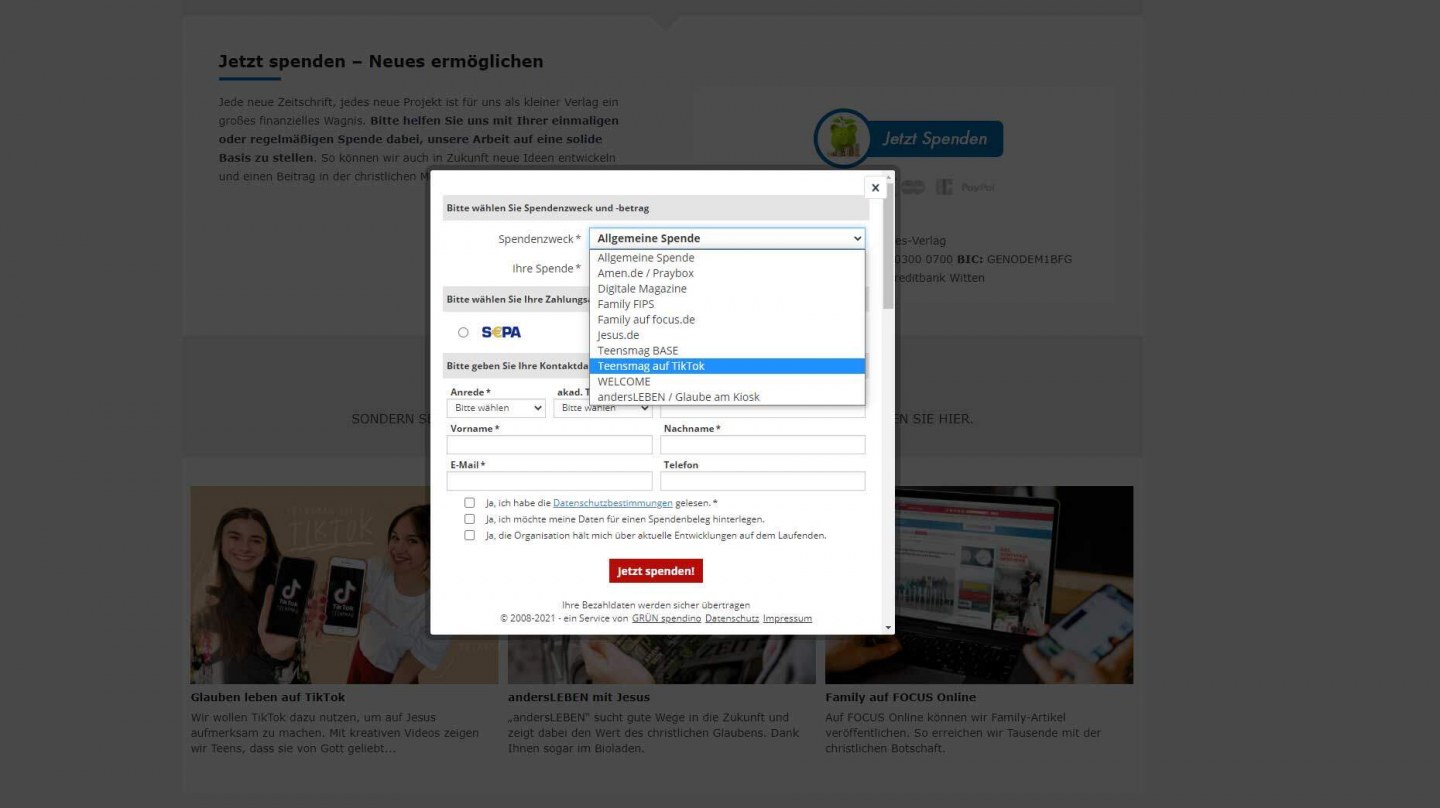
Task: Enable the 'auf dem Laufenden' updates checkbox
Action: point(469,535)
